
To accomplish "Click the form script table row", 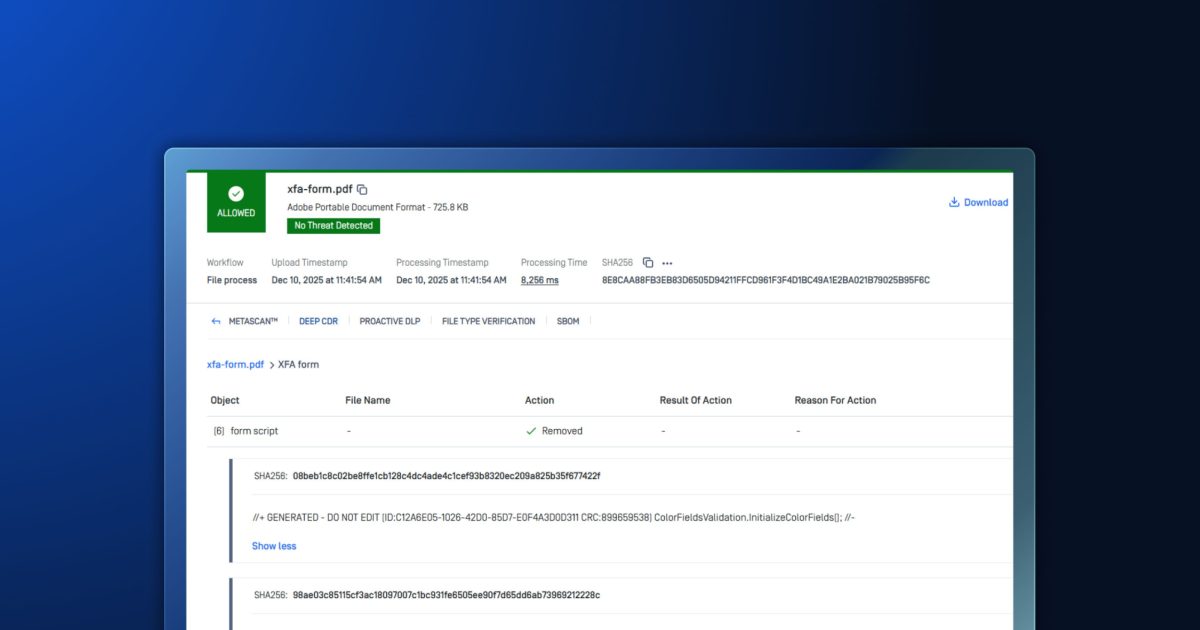I will [254, 431].
